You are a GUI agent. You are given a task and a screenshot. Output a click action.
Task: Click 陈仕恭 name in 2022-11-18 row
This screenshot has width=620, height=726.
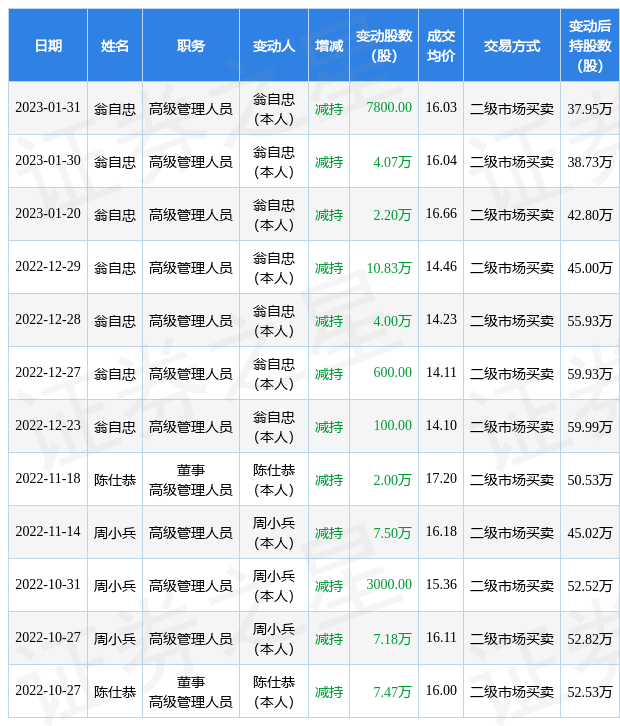(x=115, y=480)
